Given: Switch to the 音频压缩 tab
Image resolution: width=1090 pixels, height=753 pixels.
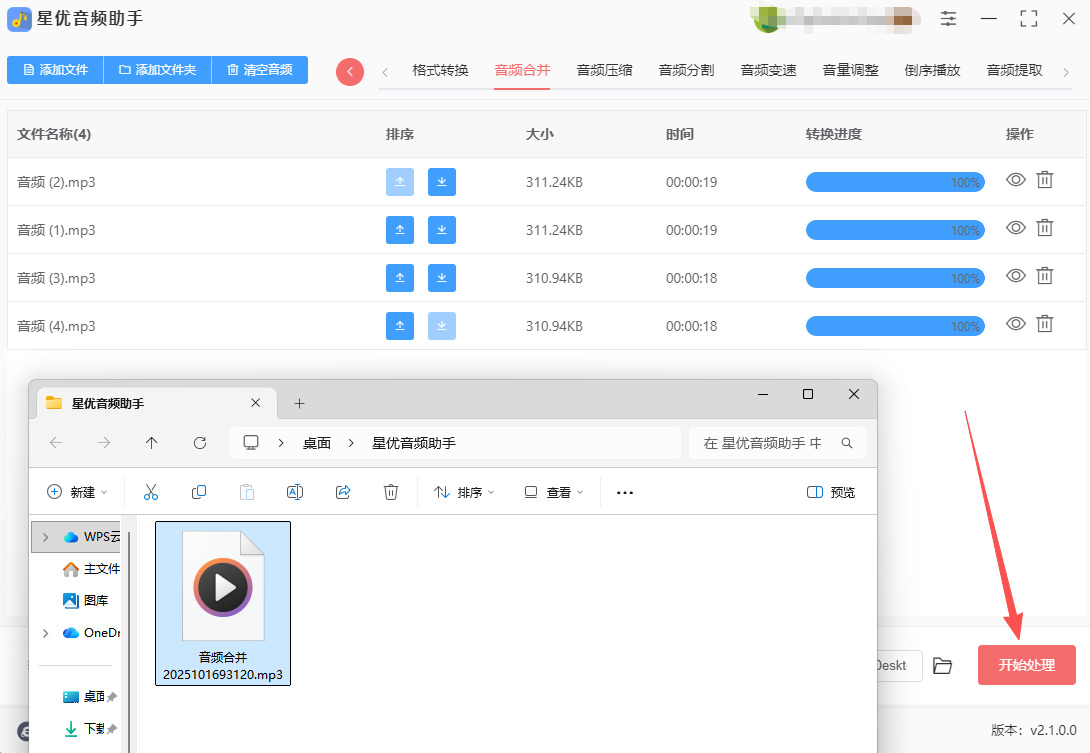Looking at the screenshot, I should (x=604, y=70).
